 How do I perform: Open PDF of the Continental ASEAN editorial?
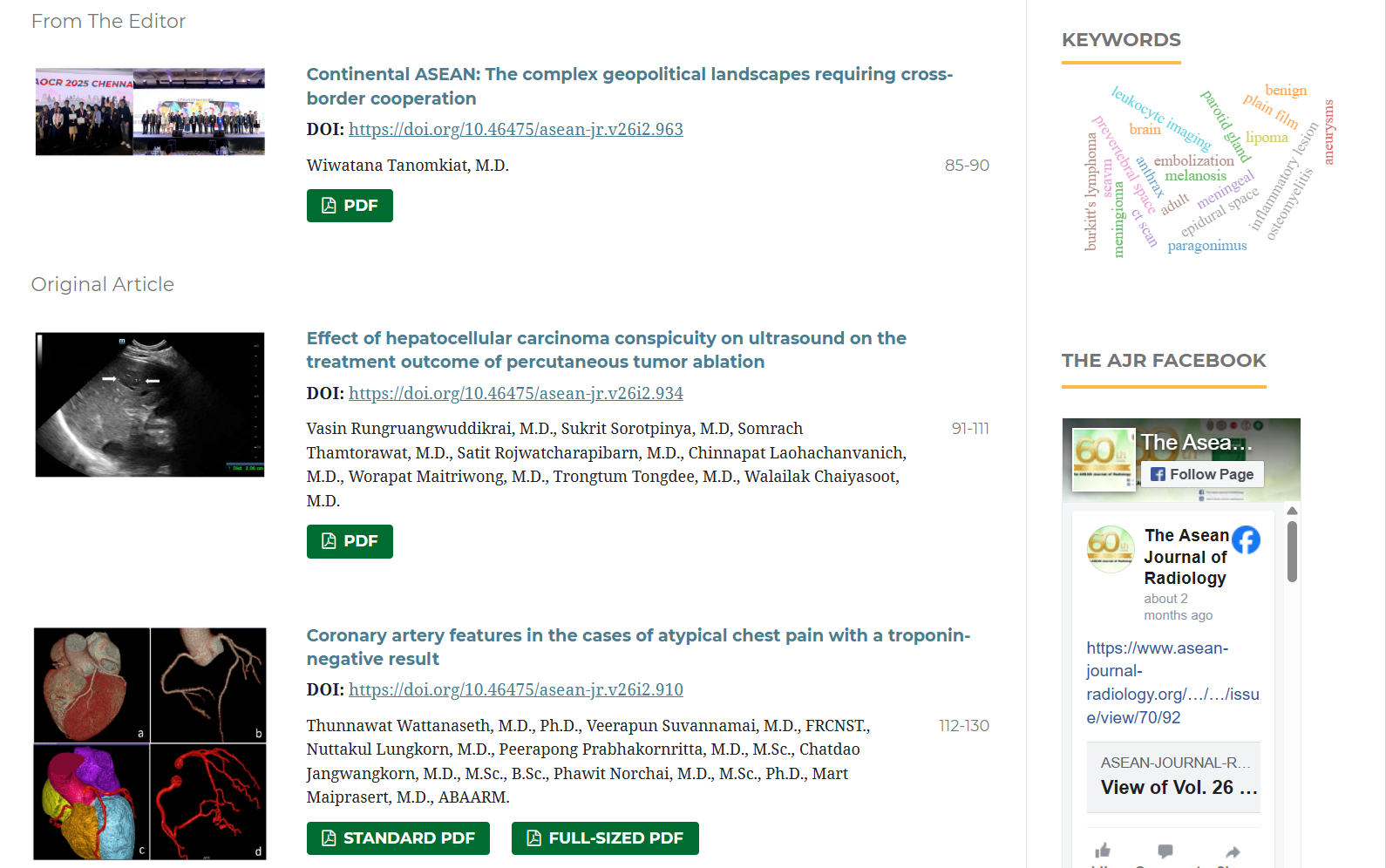tap(350, 206)
